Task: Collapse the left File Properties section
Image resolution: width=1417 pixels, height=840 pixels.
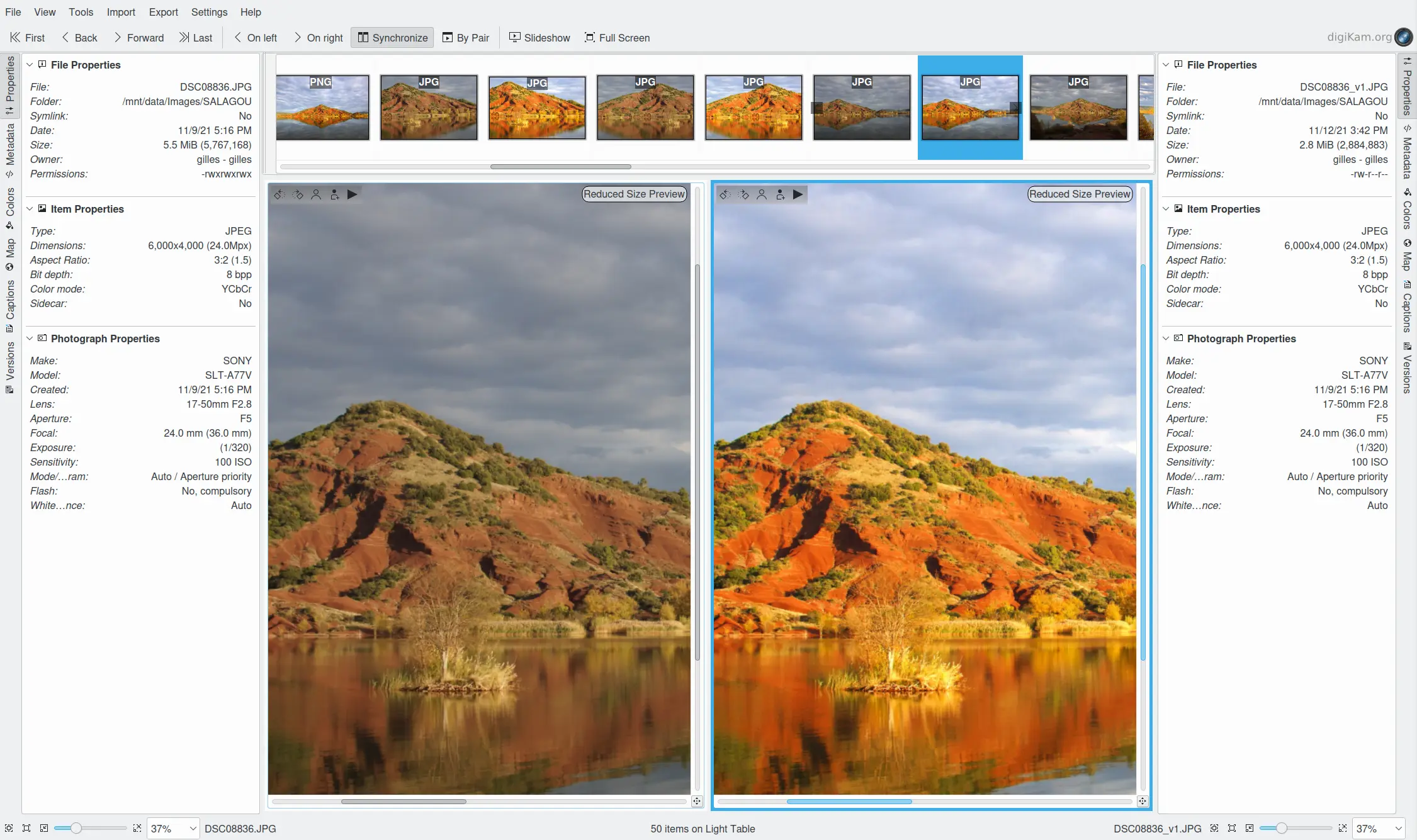Action: pyautogui.click(x=30, y=65)
